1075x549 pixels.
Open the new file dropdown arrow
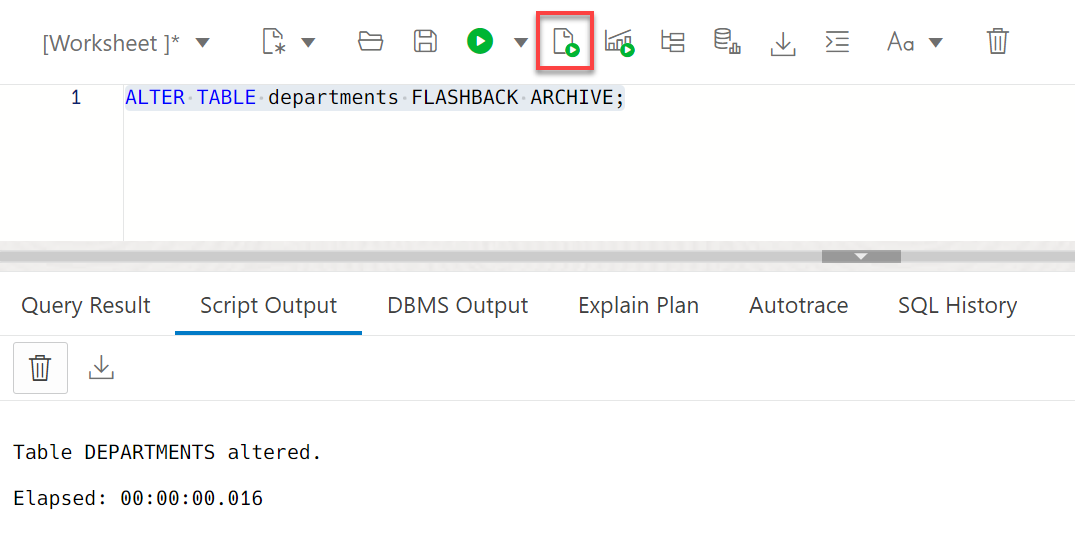click(309, 42)
